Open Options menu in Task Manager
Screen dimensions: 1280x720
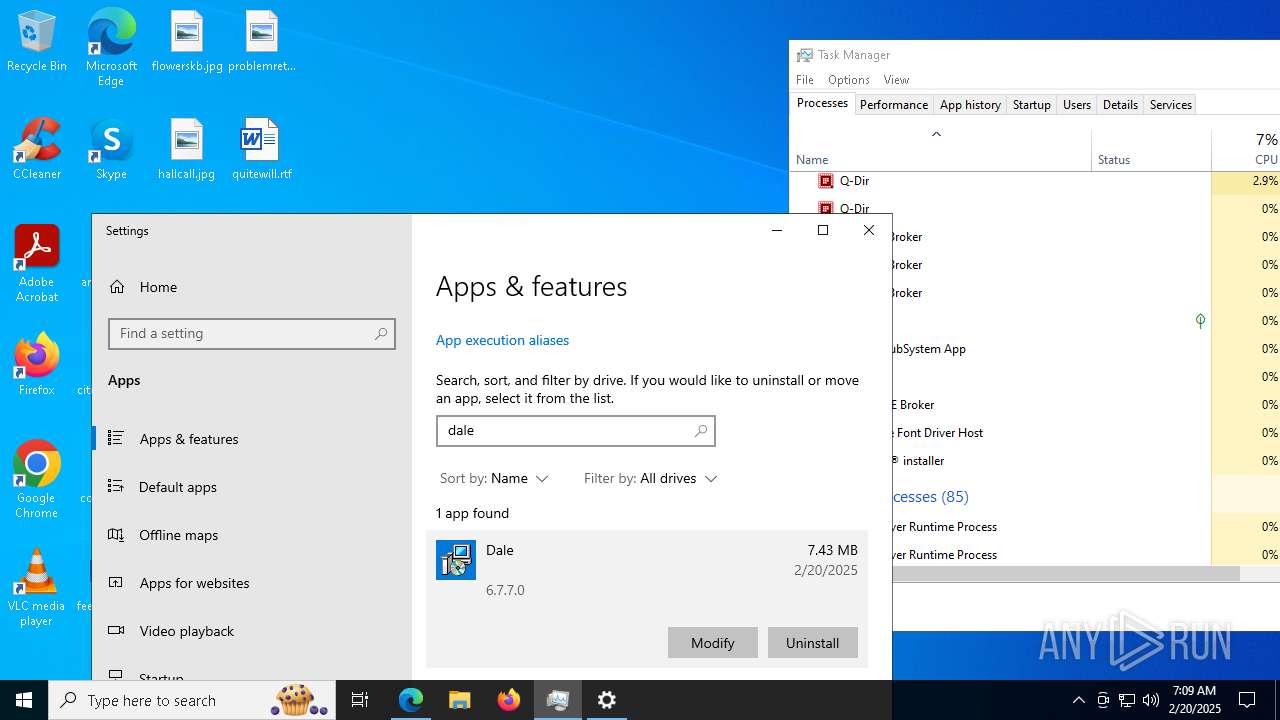(x=849, y=80)
